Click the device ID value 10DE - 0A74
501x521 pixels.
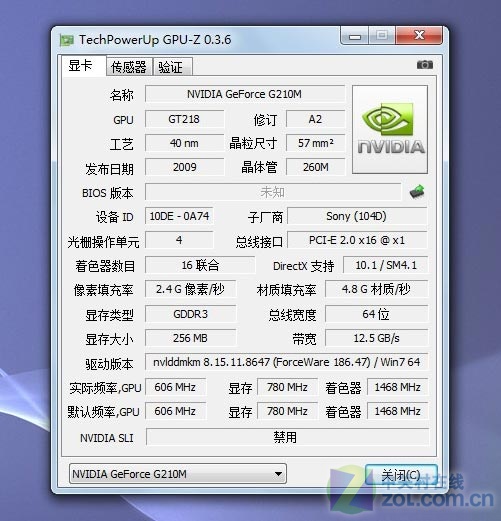tap(179, 216)
